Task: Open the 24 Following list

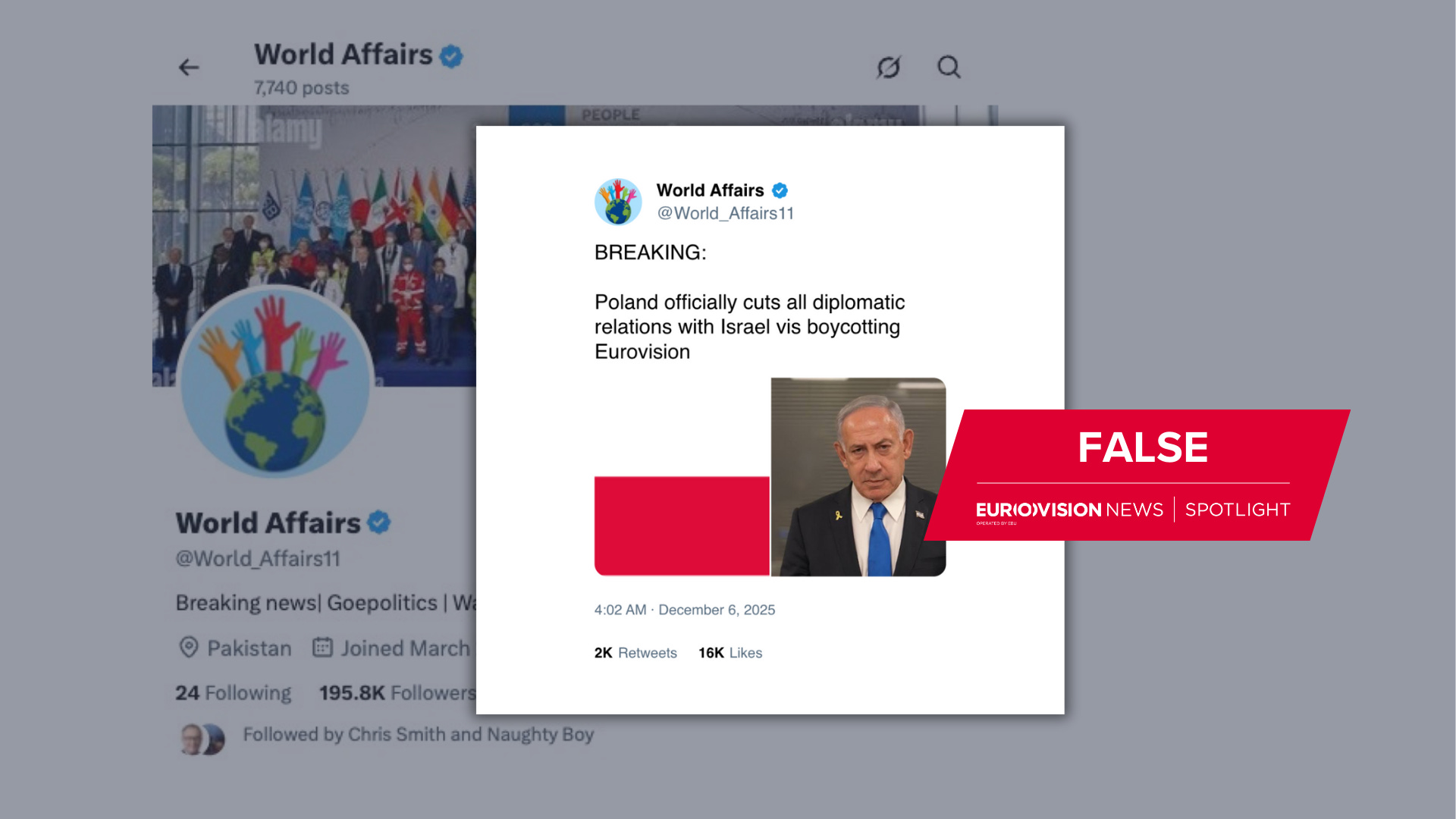Action: [x=234, y=693]
